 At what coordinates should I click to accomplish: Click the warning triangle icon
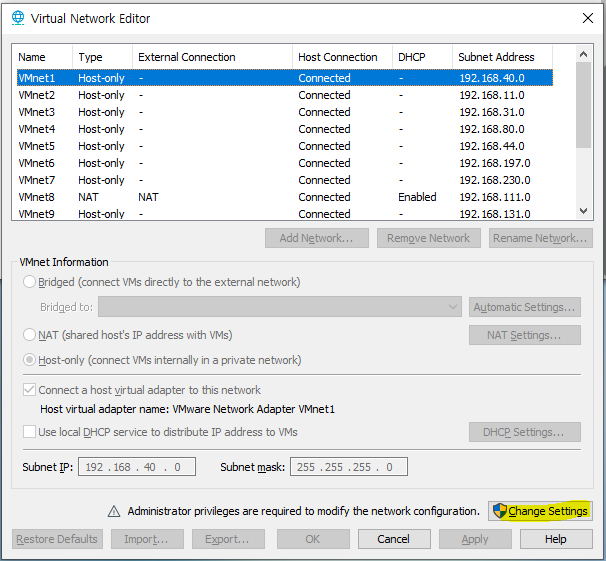tap(114, 511)
